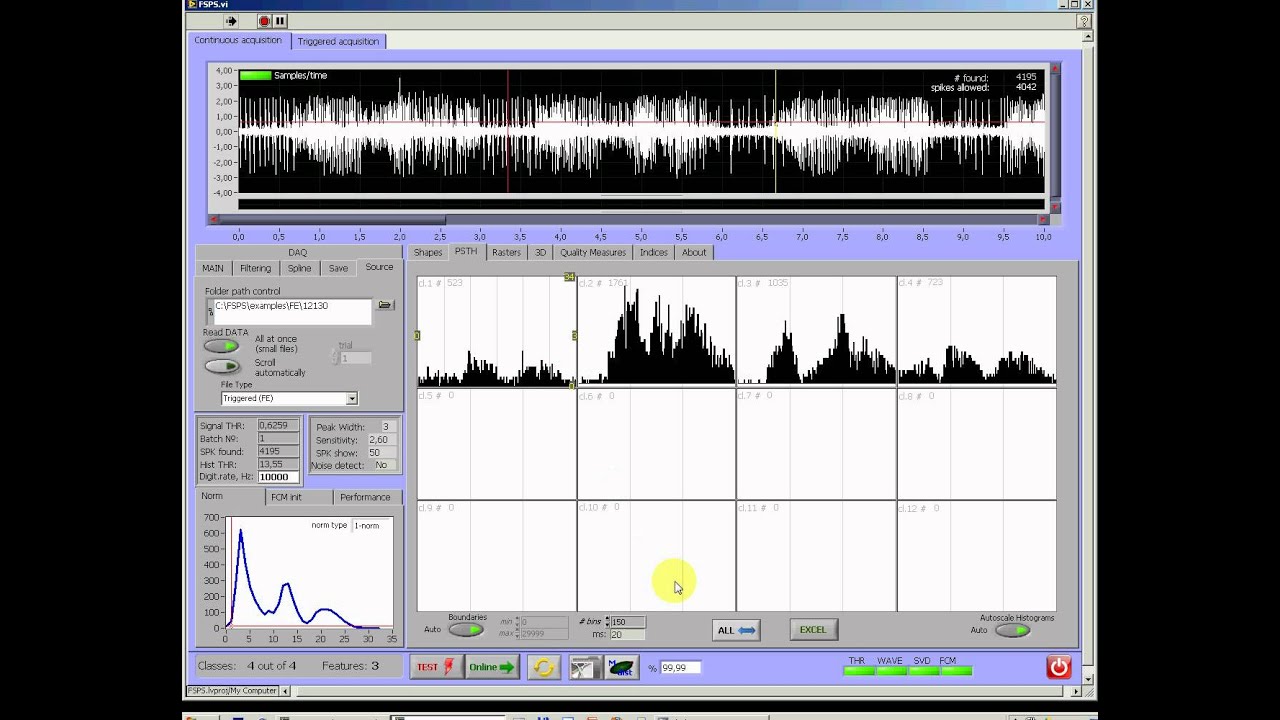
Task: Click the cl.4 PSTH histogram
Action: 976,331
